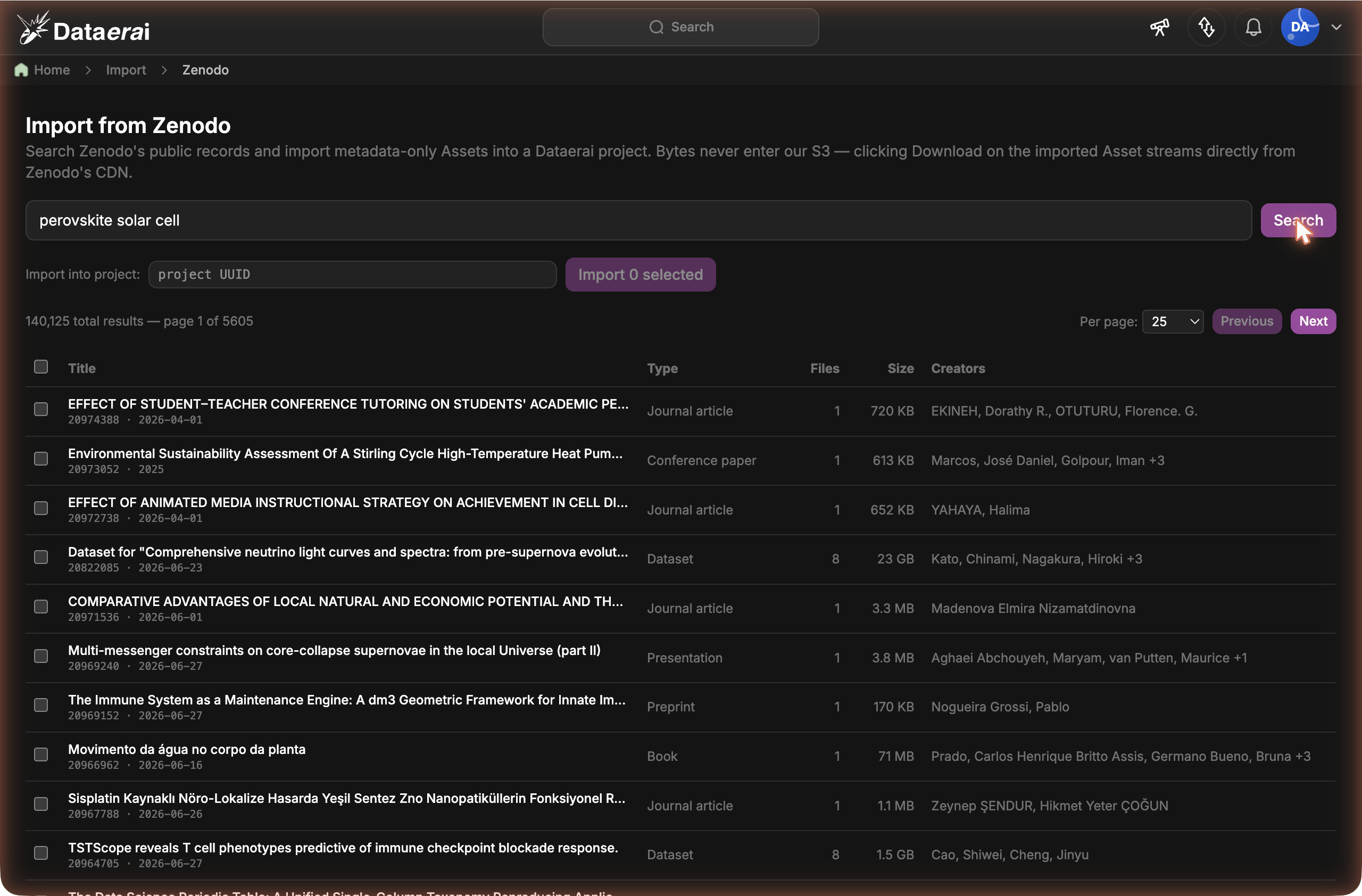Go to Home breadcrumb
The height and width of the screenshot is (896, 1362).
52,70
